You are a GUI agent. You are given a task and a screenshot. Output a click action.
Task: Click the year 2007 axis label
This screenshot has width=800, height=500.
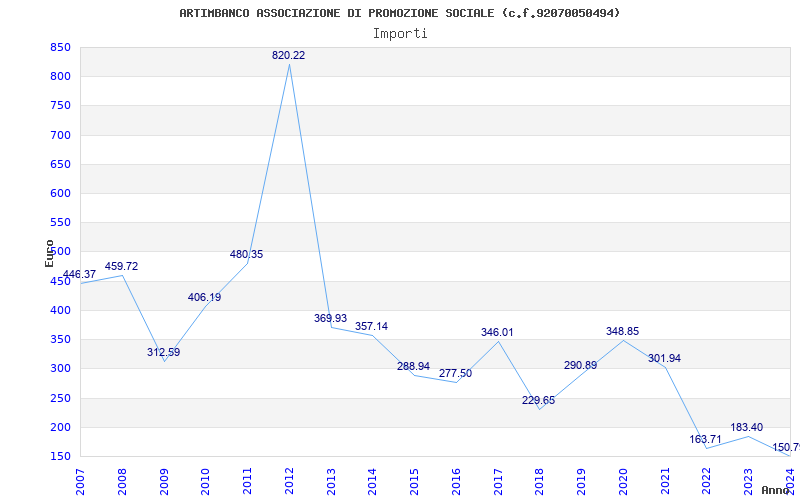tap(80, 482)
